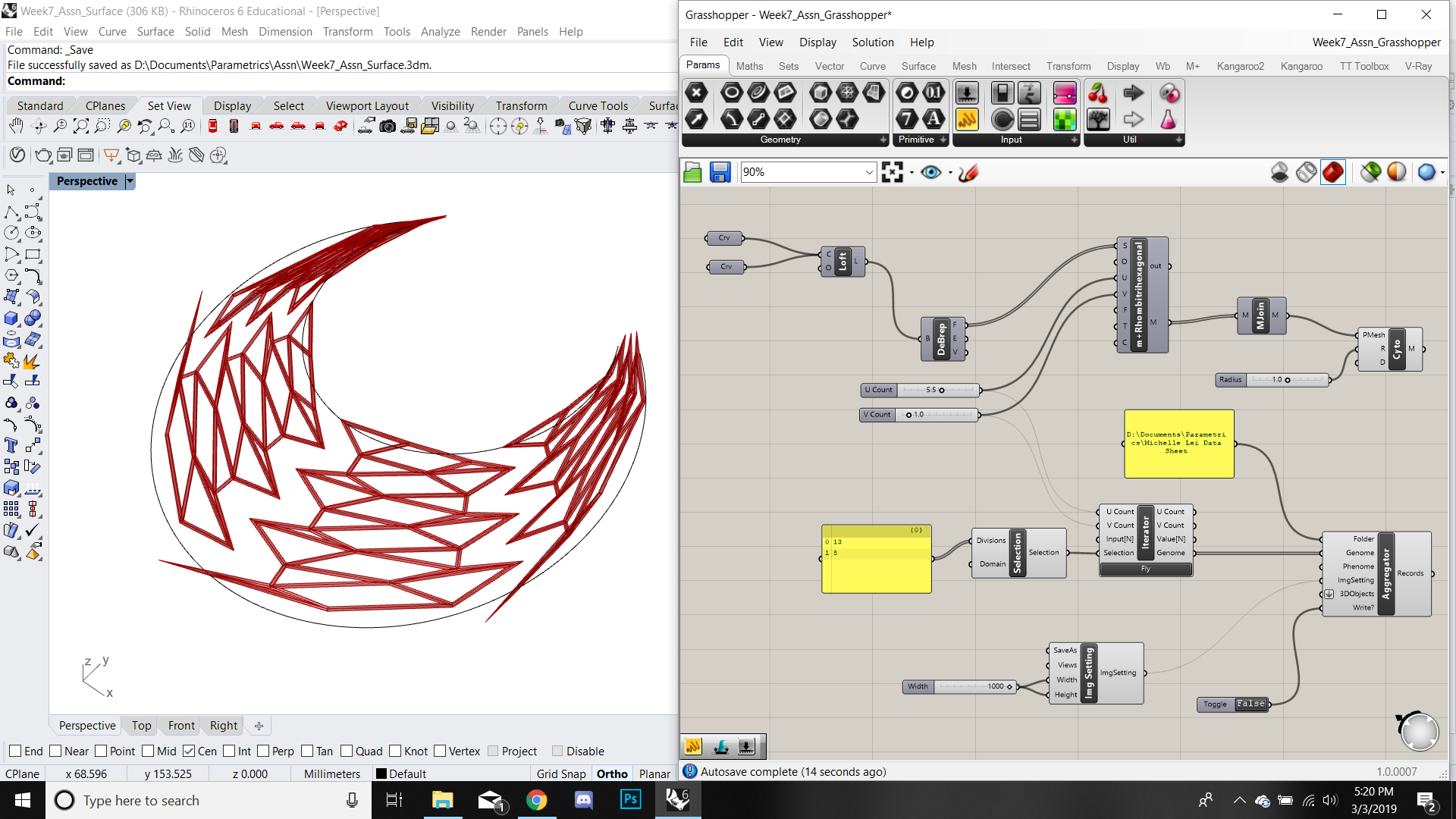Select the Circle geometry parameter icon
1456x819 pixels.
click(x=731, y=93)
